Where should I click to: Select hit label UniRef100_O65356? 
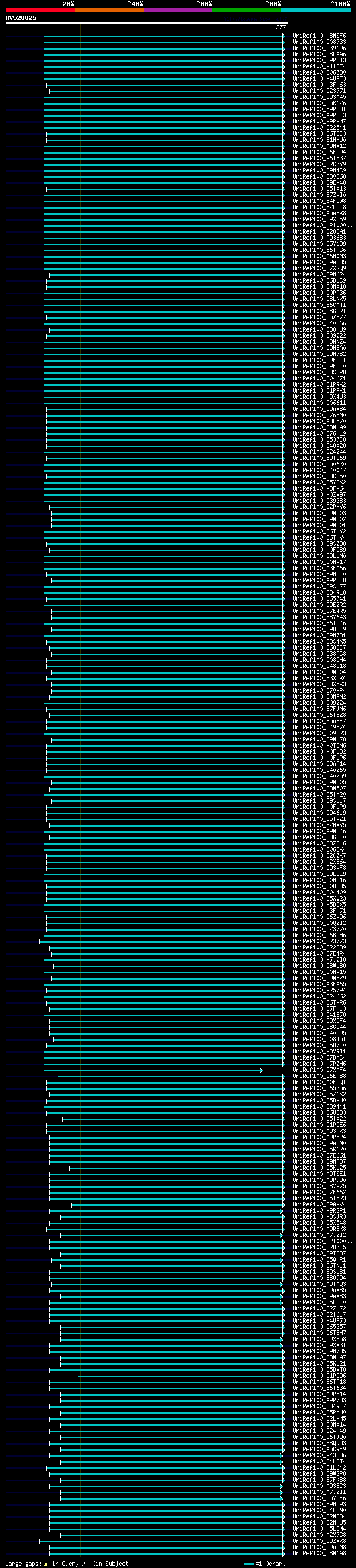tap(319, 1089)
